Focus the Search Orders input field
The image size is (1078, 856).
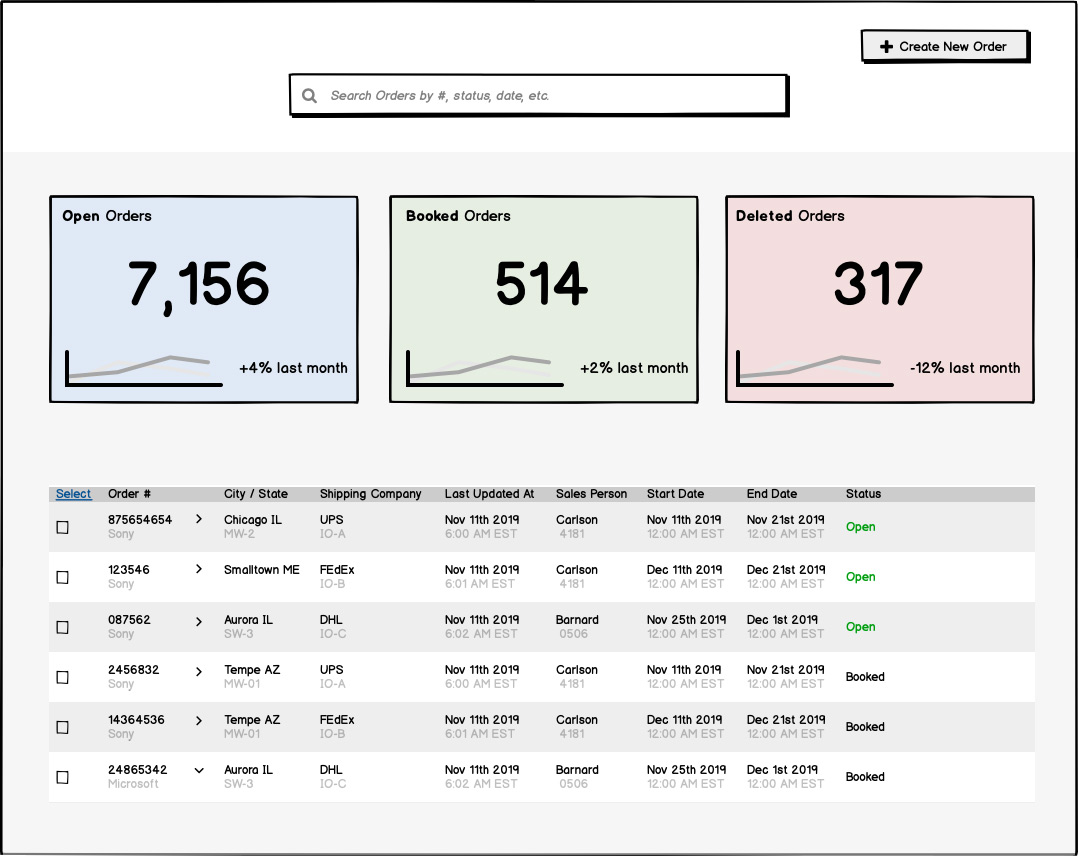(x=550, y=96)
